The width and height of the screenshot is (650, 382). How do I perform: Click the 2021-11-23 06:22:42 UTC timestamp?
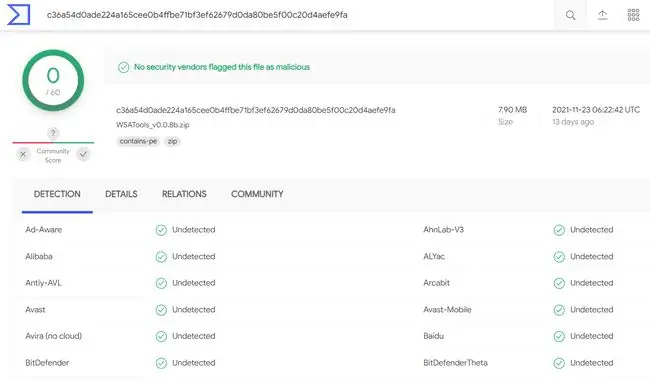596,110
